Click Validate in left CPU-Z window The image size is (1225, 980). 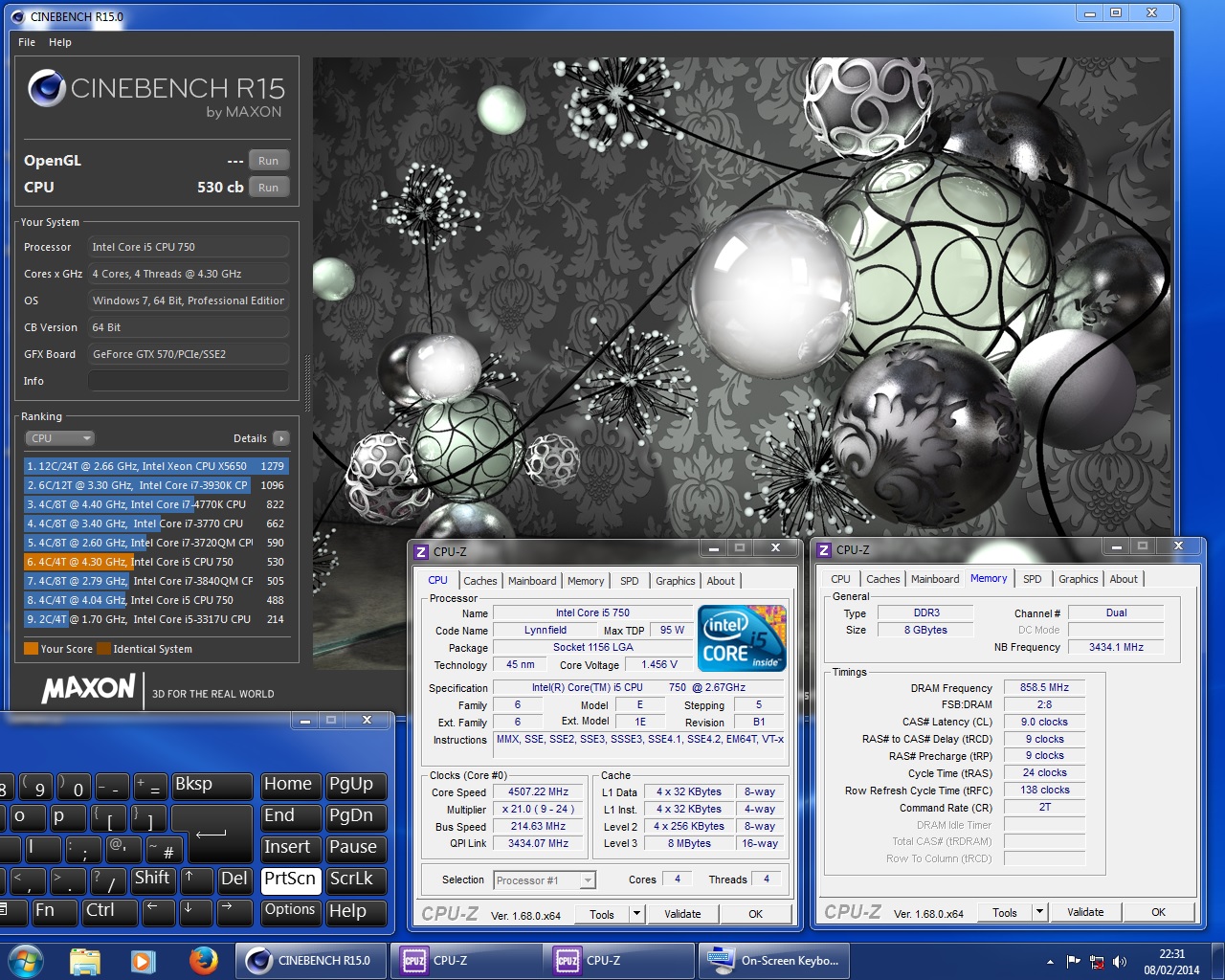point(682,914)
